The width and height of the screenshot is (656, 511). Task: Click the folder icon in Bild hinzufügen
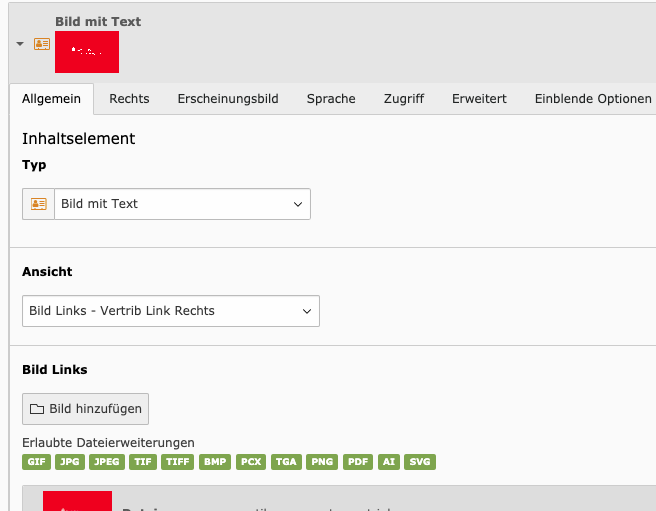tap(37, 409)
